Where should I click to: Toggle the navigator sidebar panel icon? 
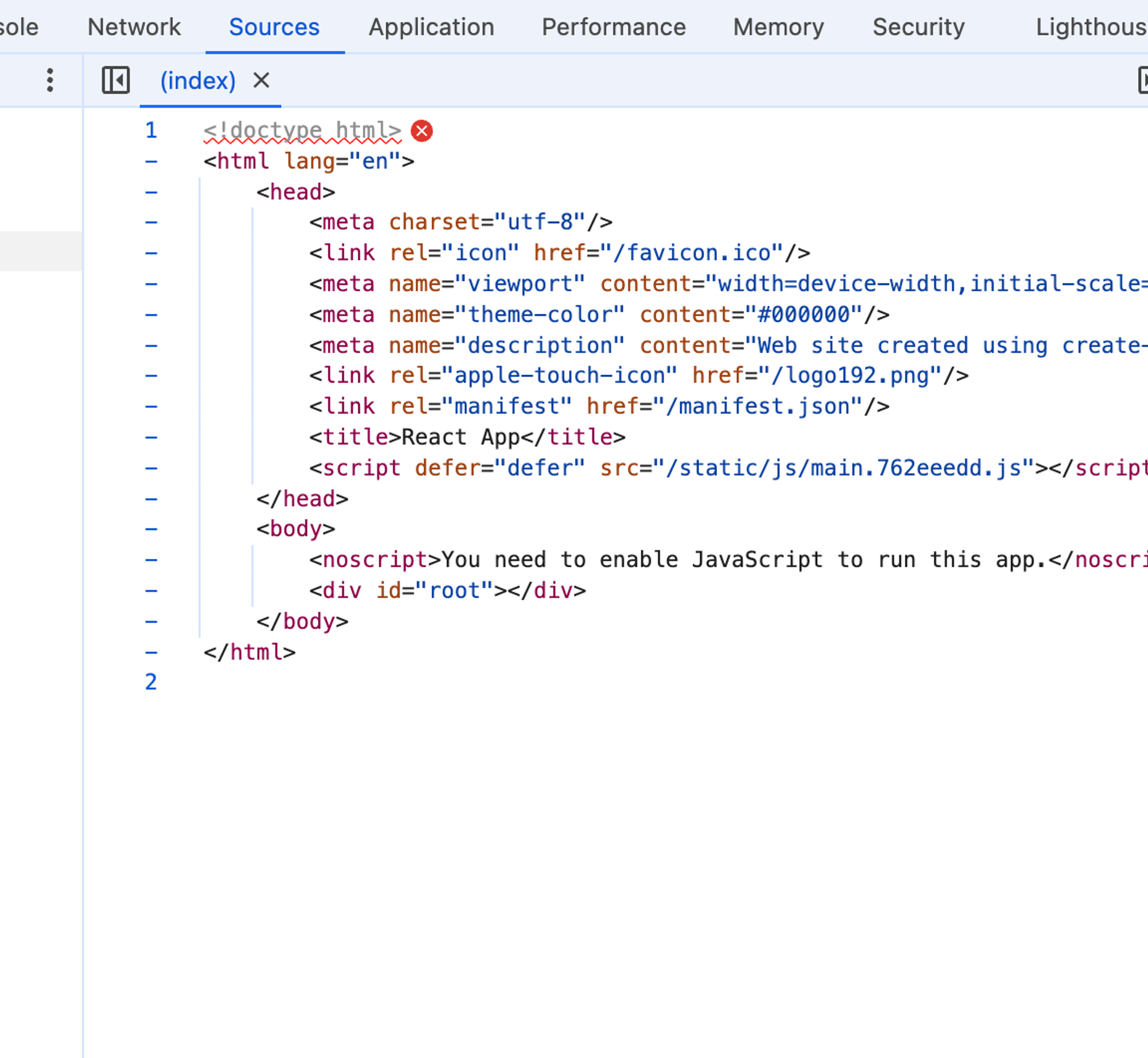(x=116, y=80)
